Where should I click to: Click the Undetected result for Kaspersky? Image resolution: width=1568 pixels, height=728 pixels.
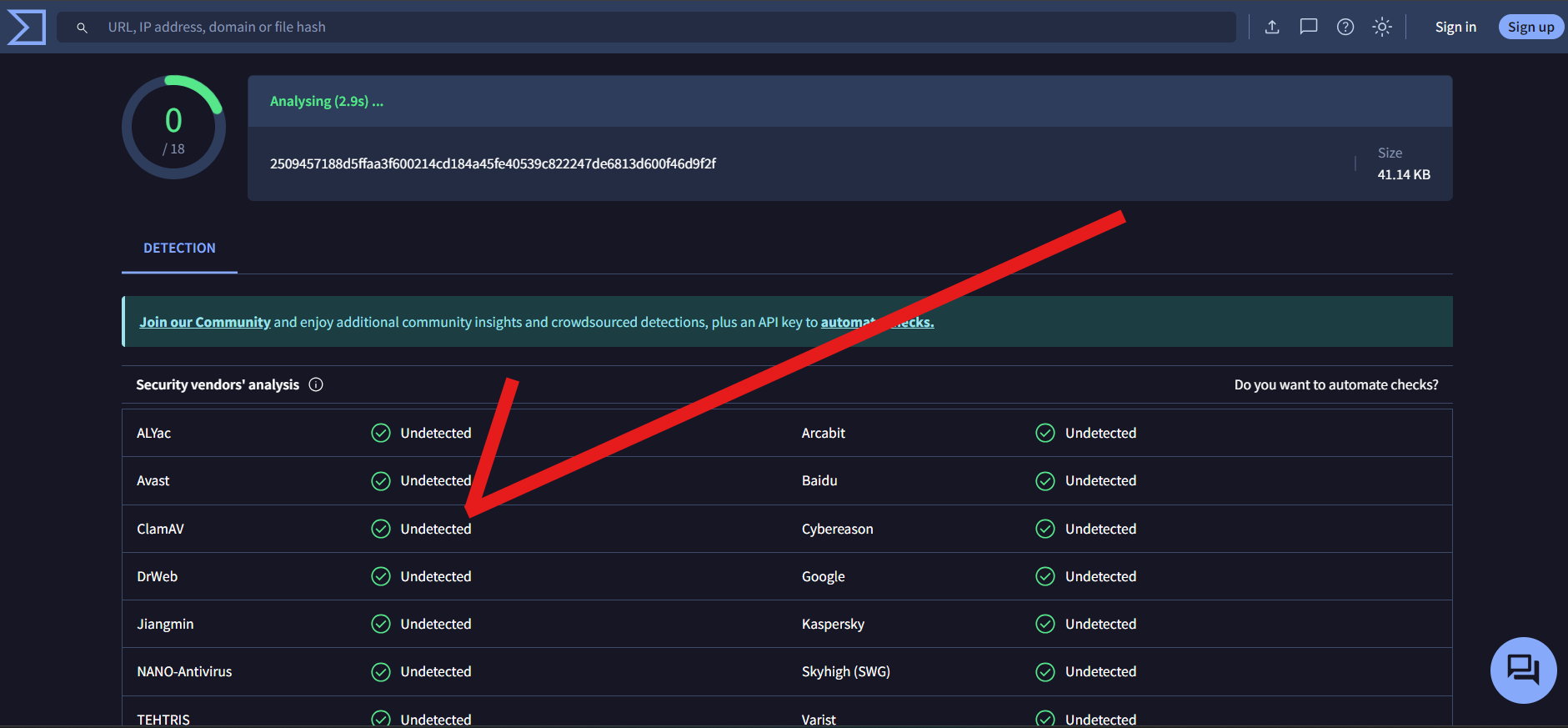pos(1100,624)
